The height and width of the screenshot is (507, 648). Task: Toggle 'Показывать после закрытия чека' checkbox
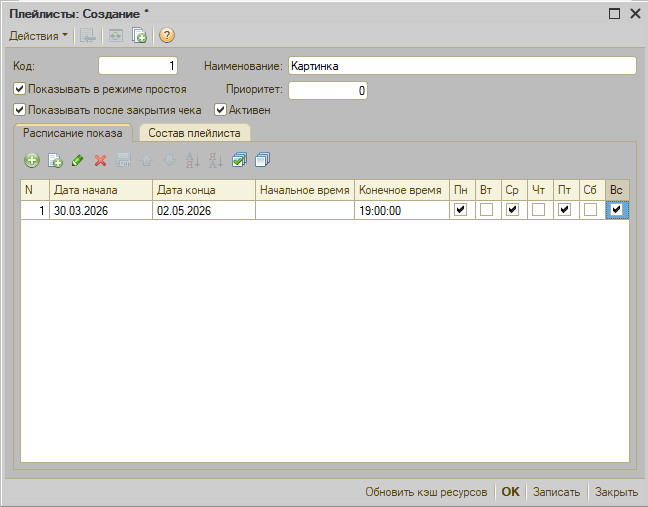20,110
